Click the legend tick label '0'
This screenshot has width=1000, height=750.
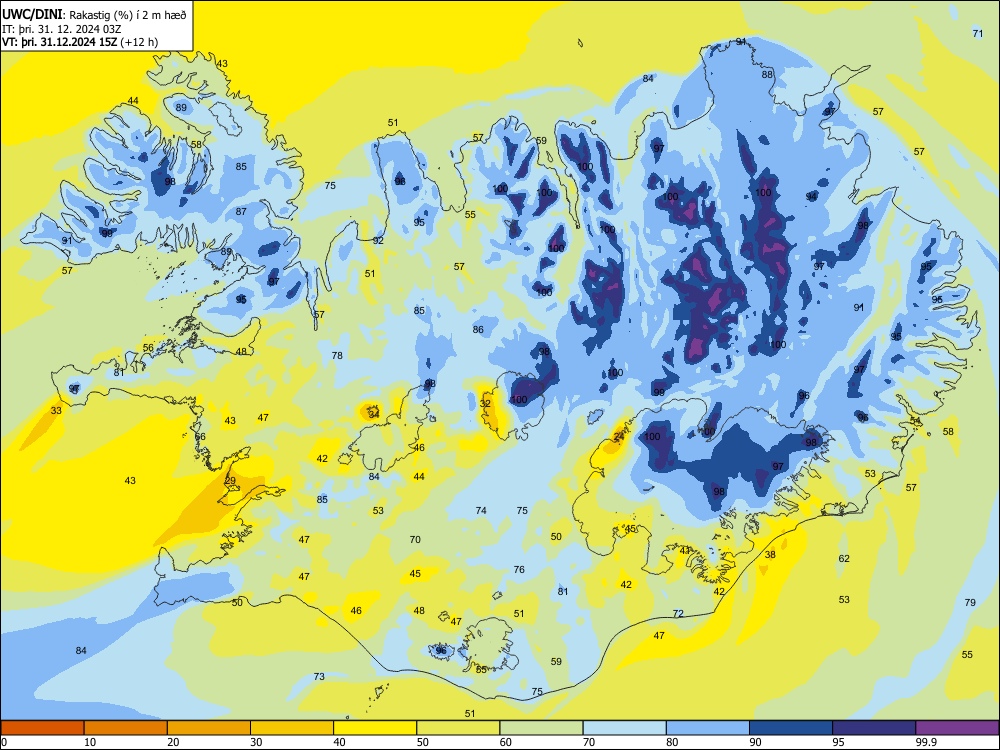(4, 742)
